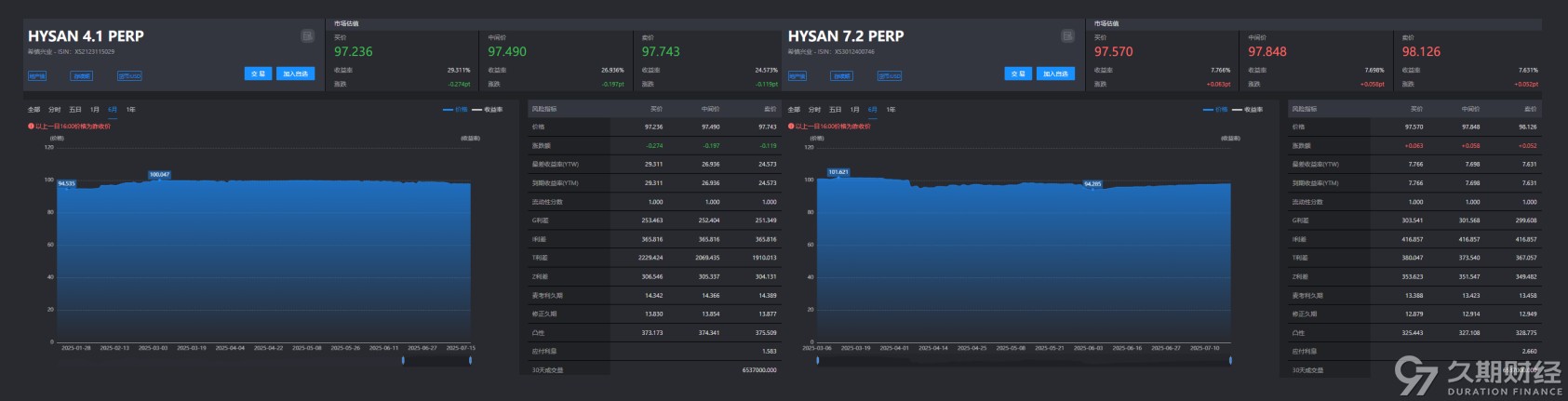The image size is (1568, 401).
Task: Grab right zoom handle under HYSAN 7.2 chart
Action: pyautogui.click(x=1230, y=360)
